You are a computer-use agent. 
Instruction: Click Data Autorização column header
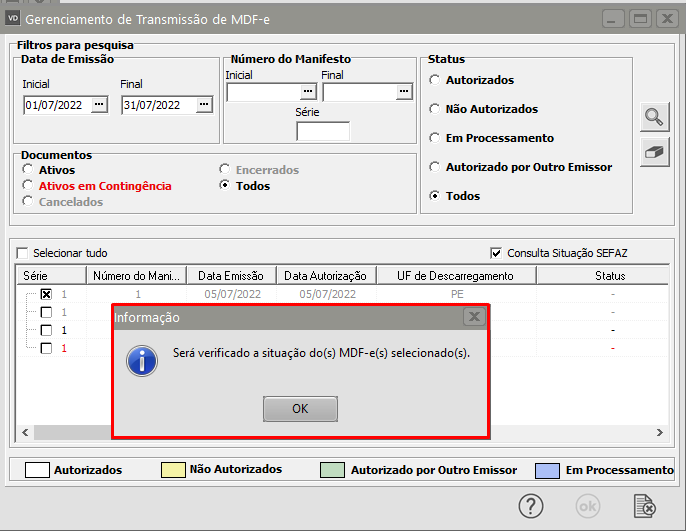pos(326,276)
